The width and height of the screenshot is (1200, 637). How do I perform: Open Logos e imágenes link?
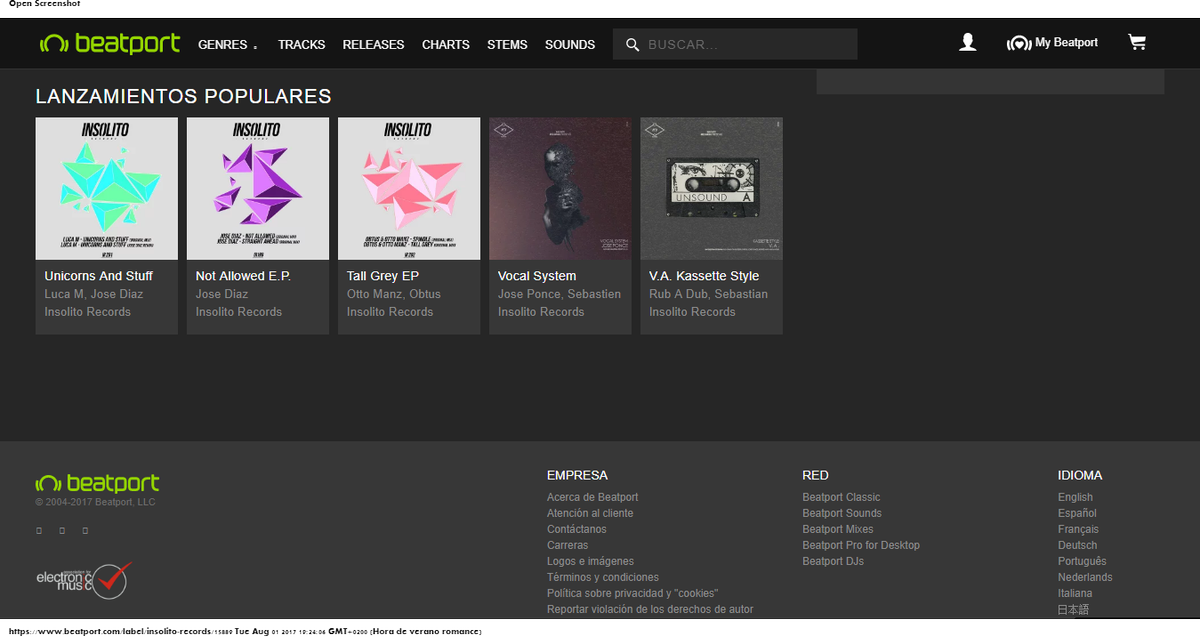(x=590, y=561)
